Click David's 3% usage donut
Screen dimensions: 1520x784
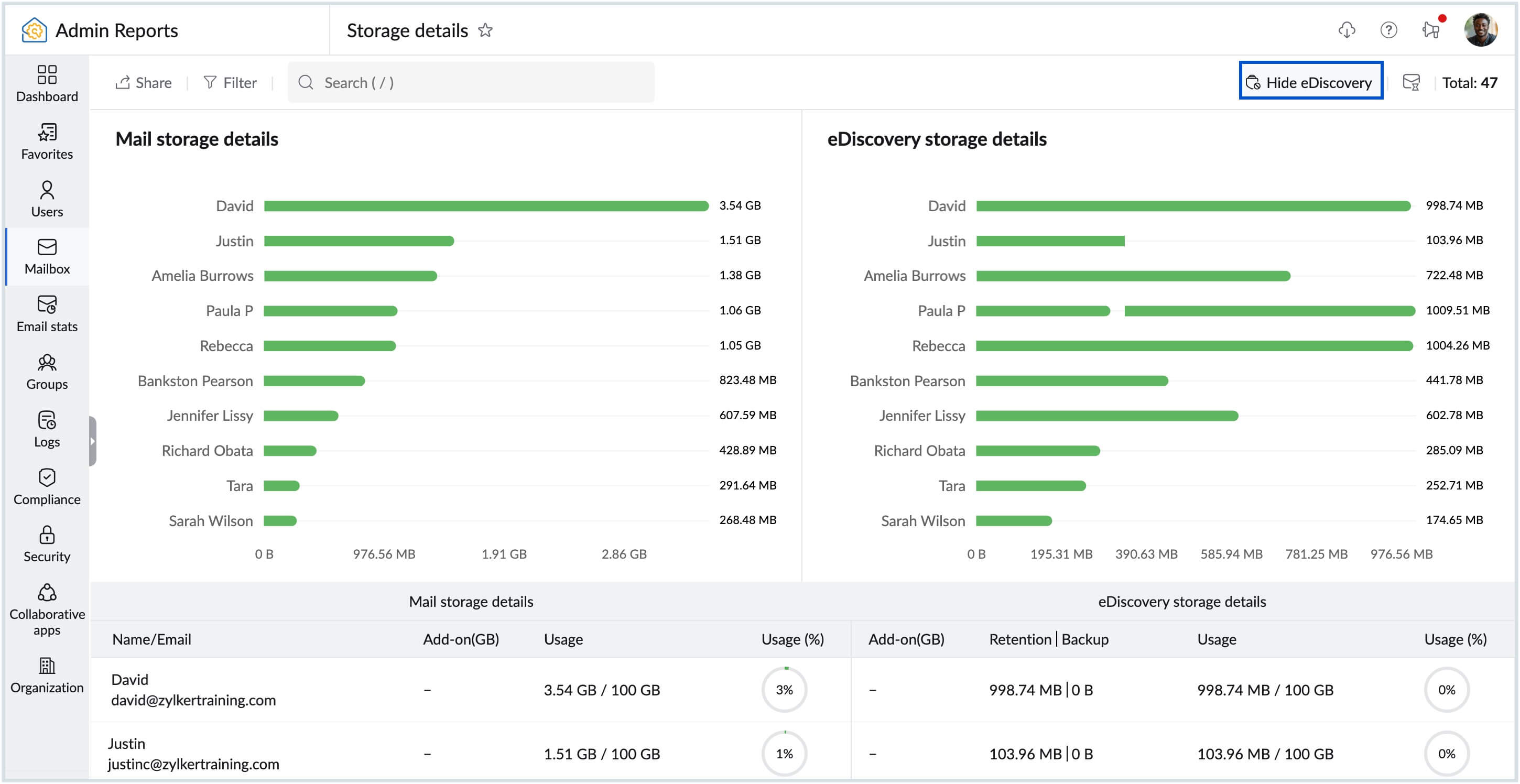point(785,690)
